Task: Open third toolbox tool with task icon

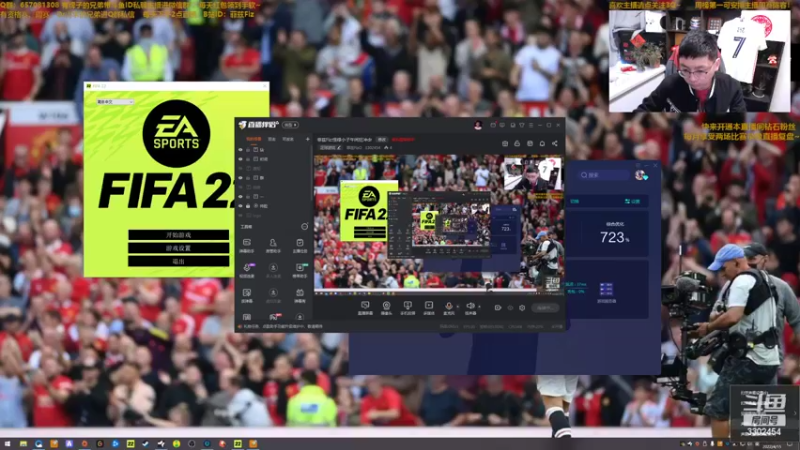Action: [x=299, y=245]
